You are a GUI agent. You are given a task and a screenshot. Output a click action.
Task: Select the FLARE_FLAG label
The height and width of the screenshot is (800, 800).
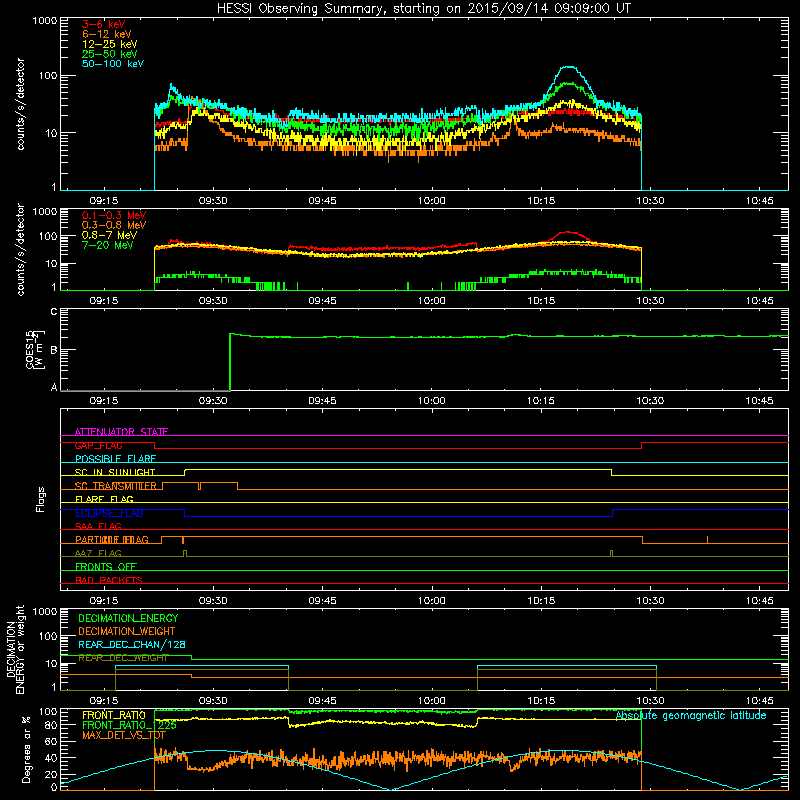[x=104, y=499]
